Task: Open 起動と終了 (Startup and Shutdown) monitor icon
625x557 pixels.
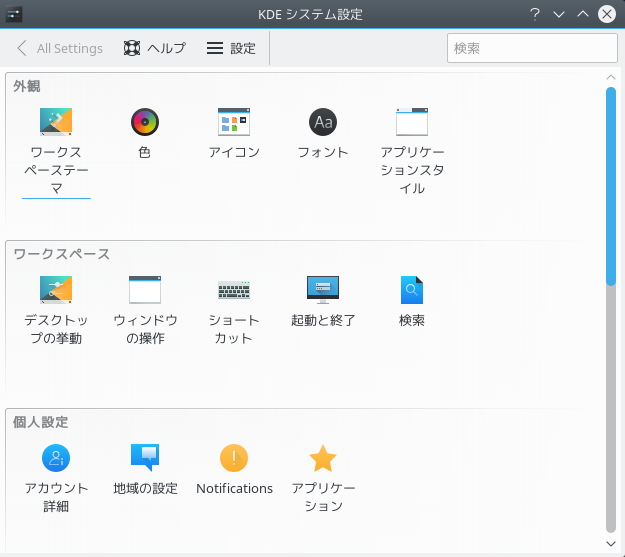Action: point(323,290)
